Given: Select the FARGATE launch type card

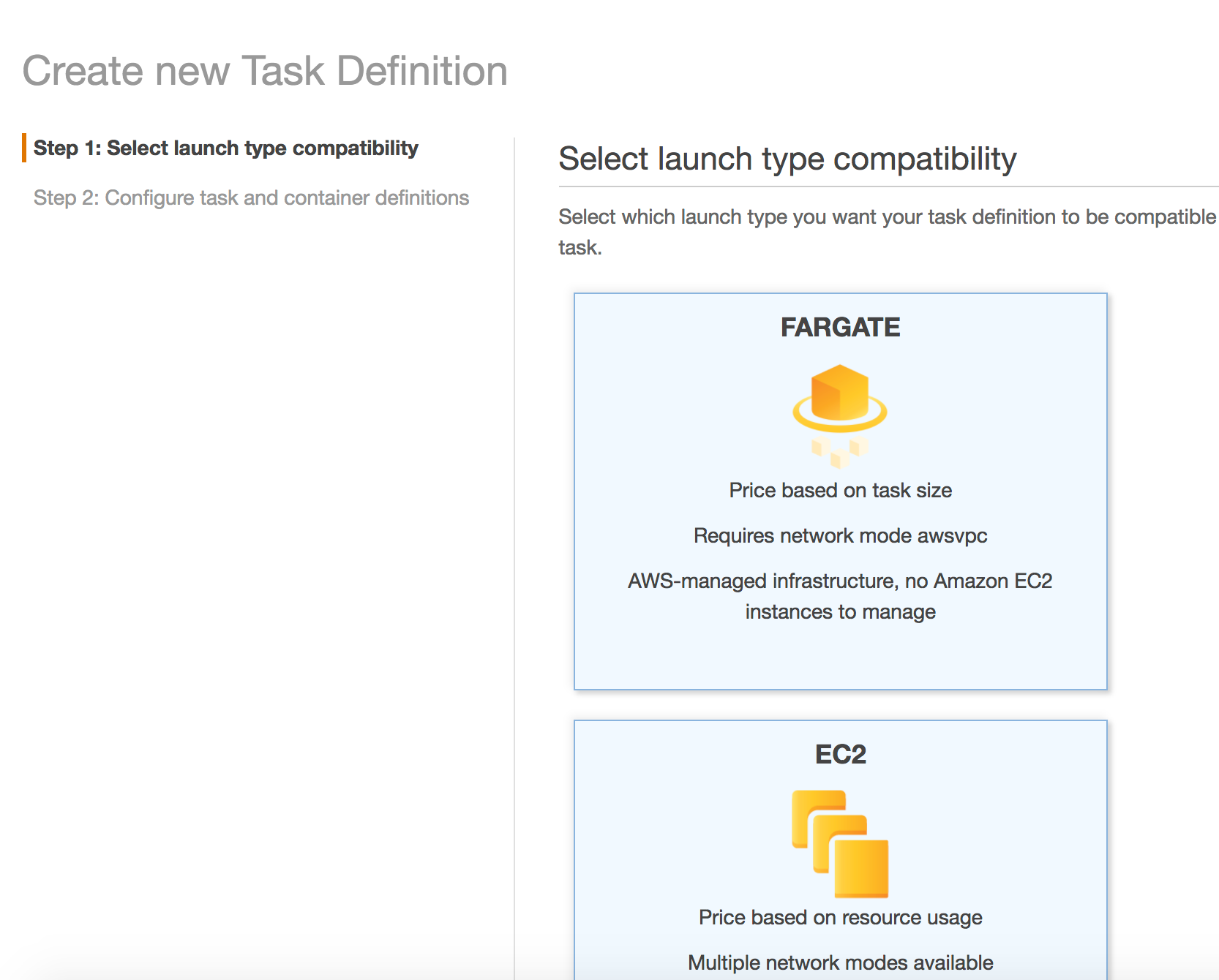Looking at the screenshot, I should 840,491.
